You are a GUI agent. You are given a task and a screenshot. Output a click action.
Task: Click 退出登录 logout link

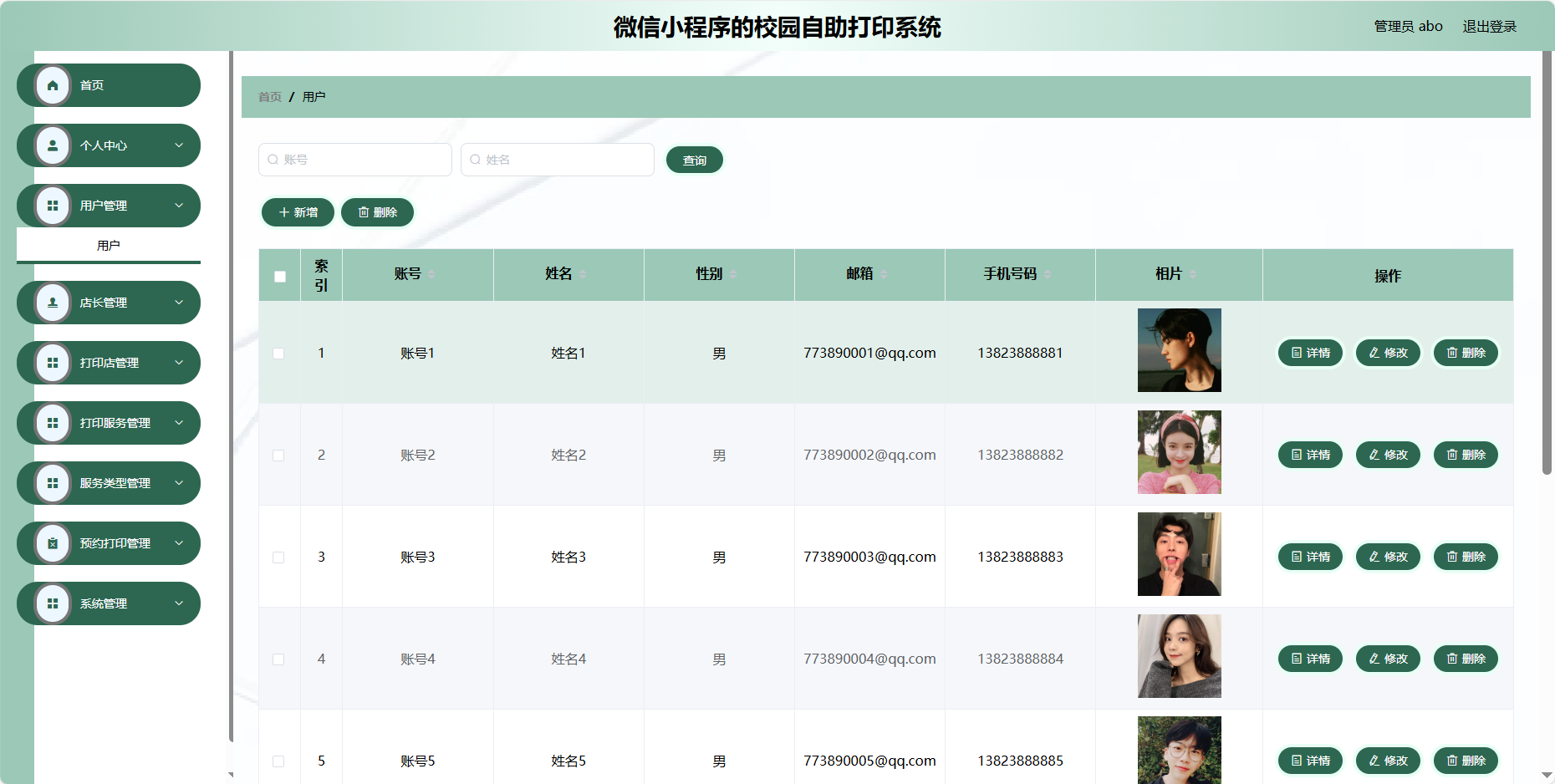[x=1489, y=27]
